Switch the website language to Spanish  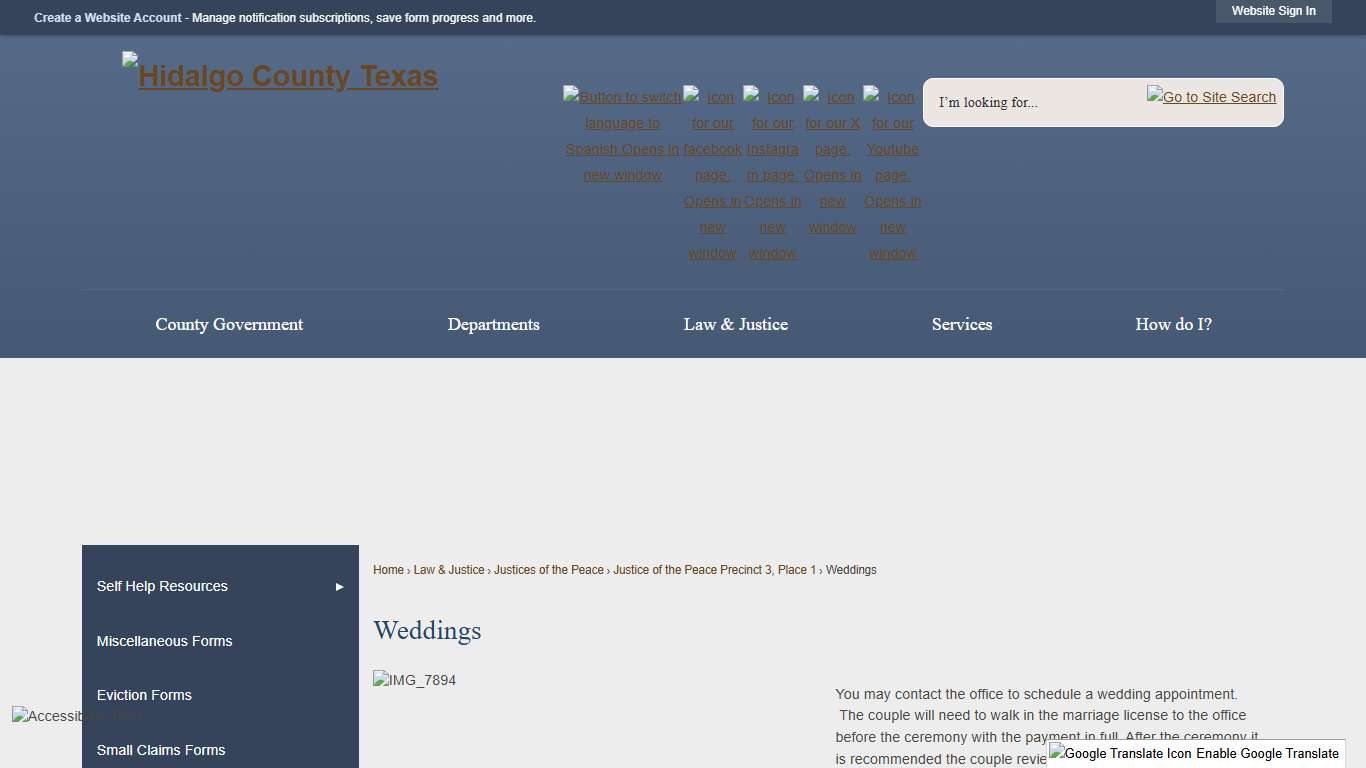click(x=622, y=135)
